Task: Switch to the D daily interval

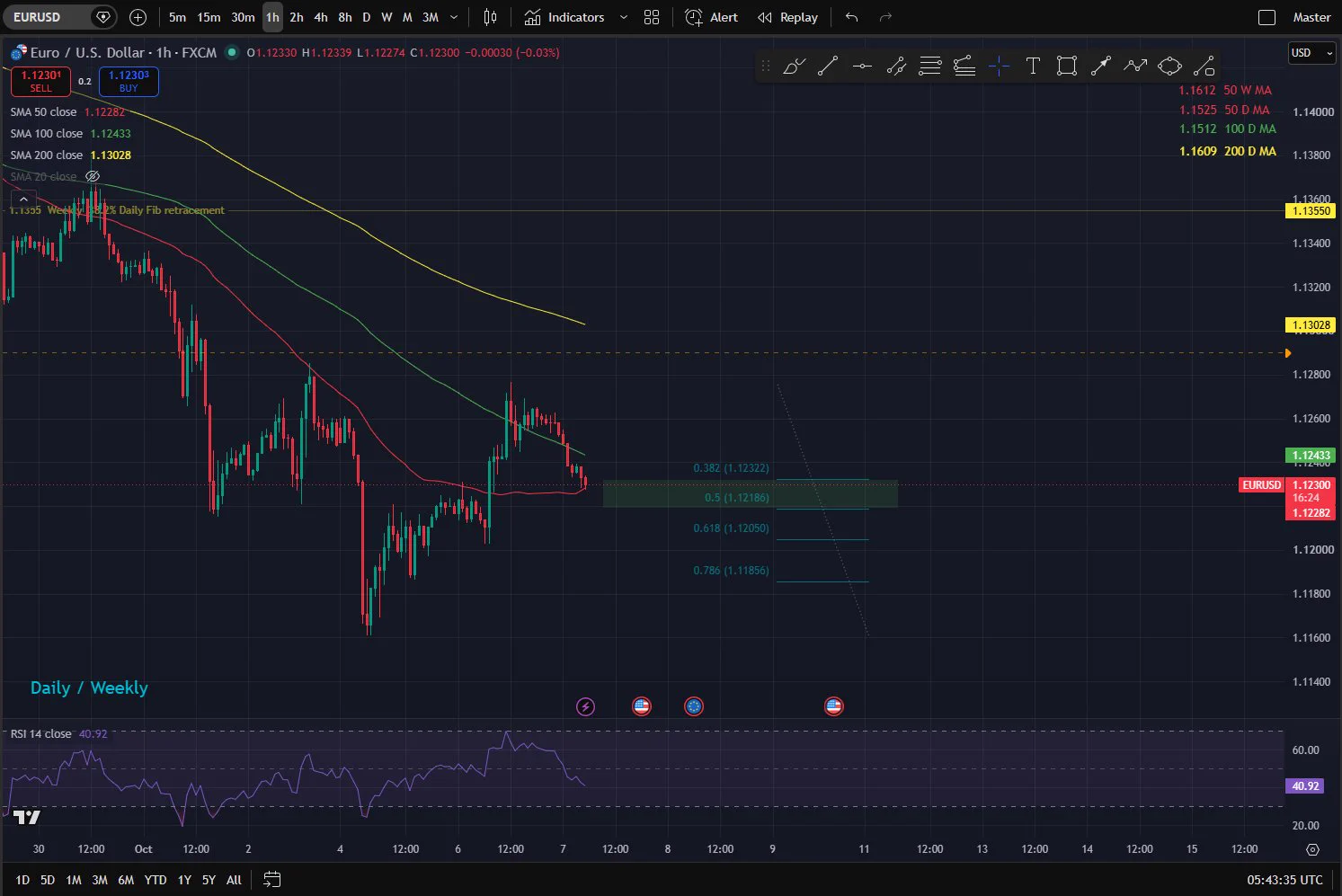Action: [x=366, y=17]
